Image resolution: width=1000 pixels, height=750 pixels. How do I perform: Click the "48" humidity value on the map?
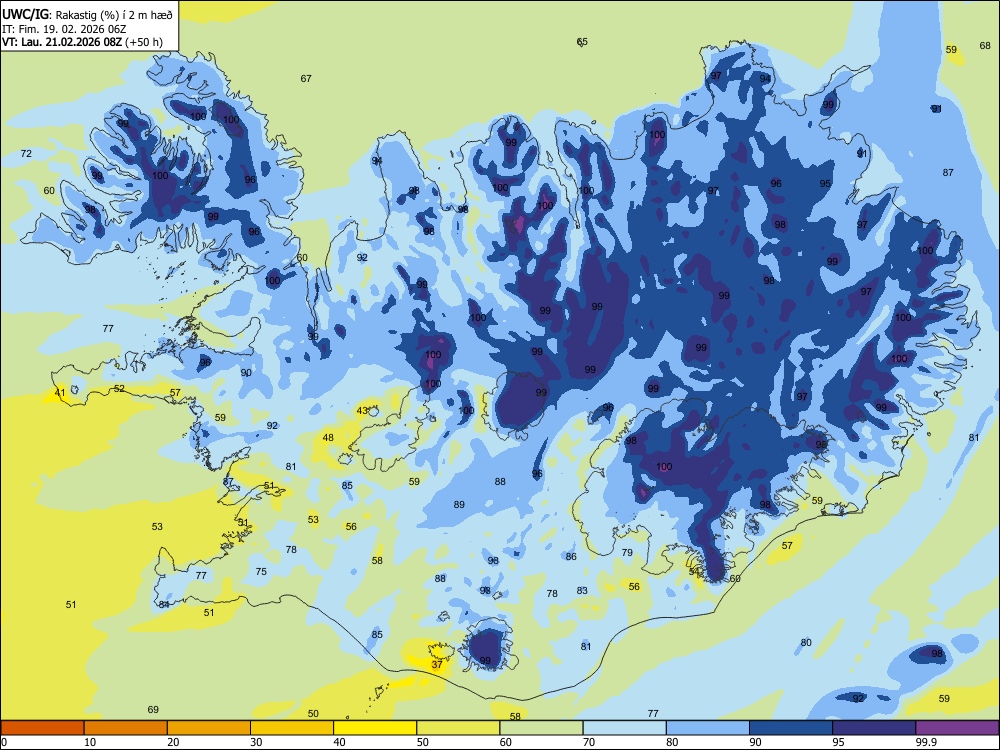click(328, 438)
